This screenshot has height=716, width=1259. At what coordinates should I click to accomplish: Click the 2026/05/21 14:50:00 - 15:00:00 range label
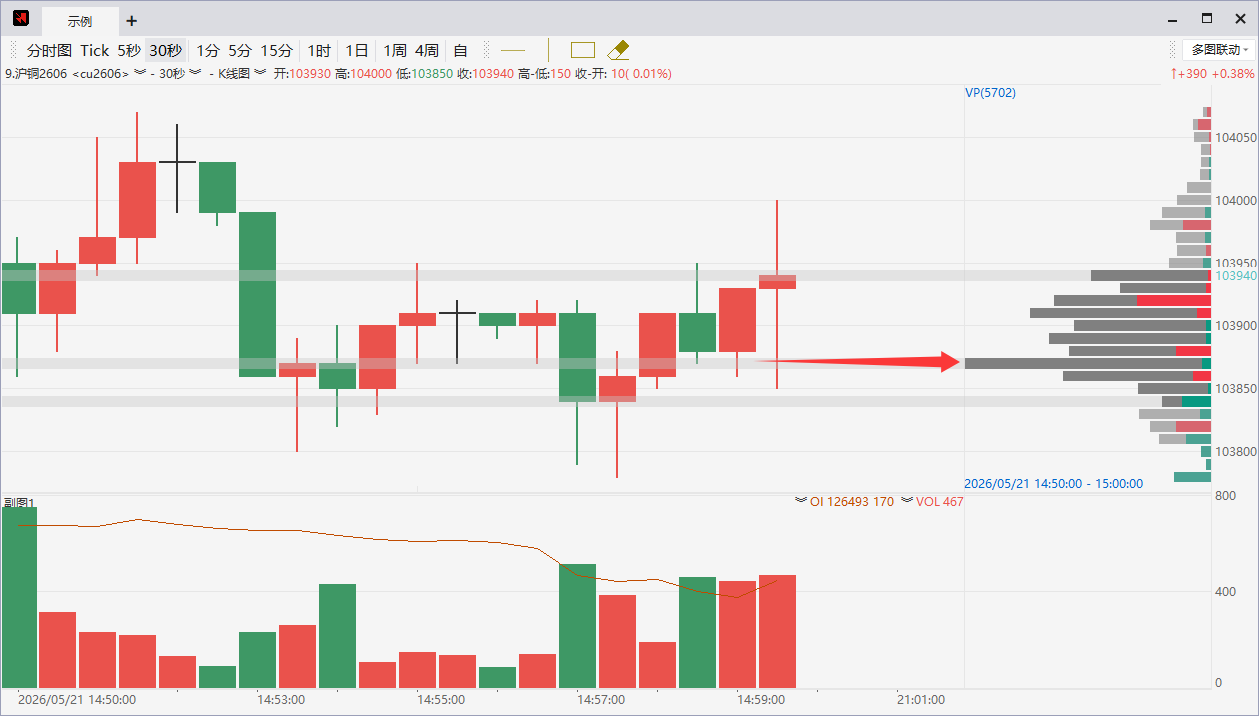click(1054, 483)
